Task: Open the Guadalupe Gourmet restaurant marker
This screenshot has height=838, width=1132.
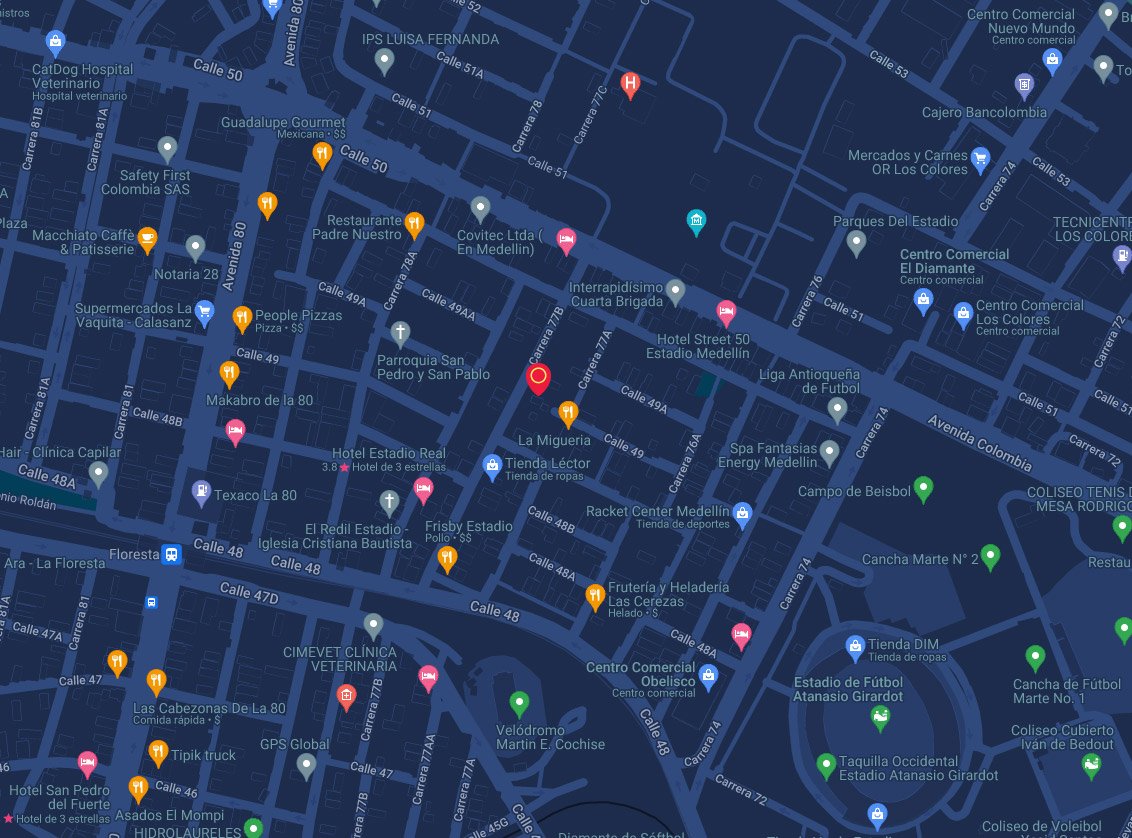Action: click(321, 154)
